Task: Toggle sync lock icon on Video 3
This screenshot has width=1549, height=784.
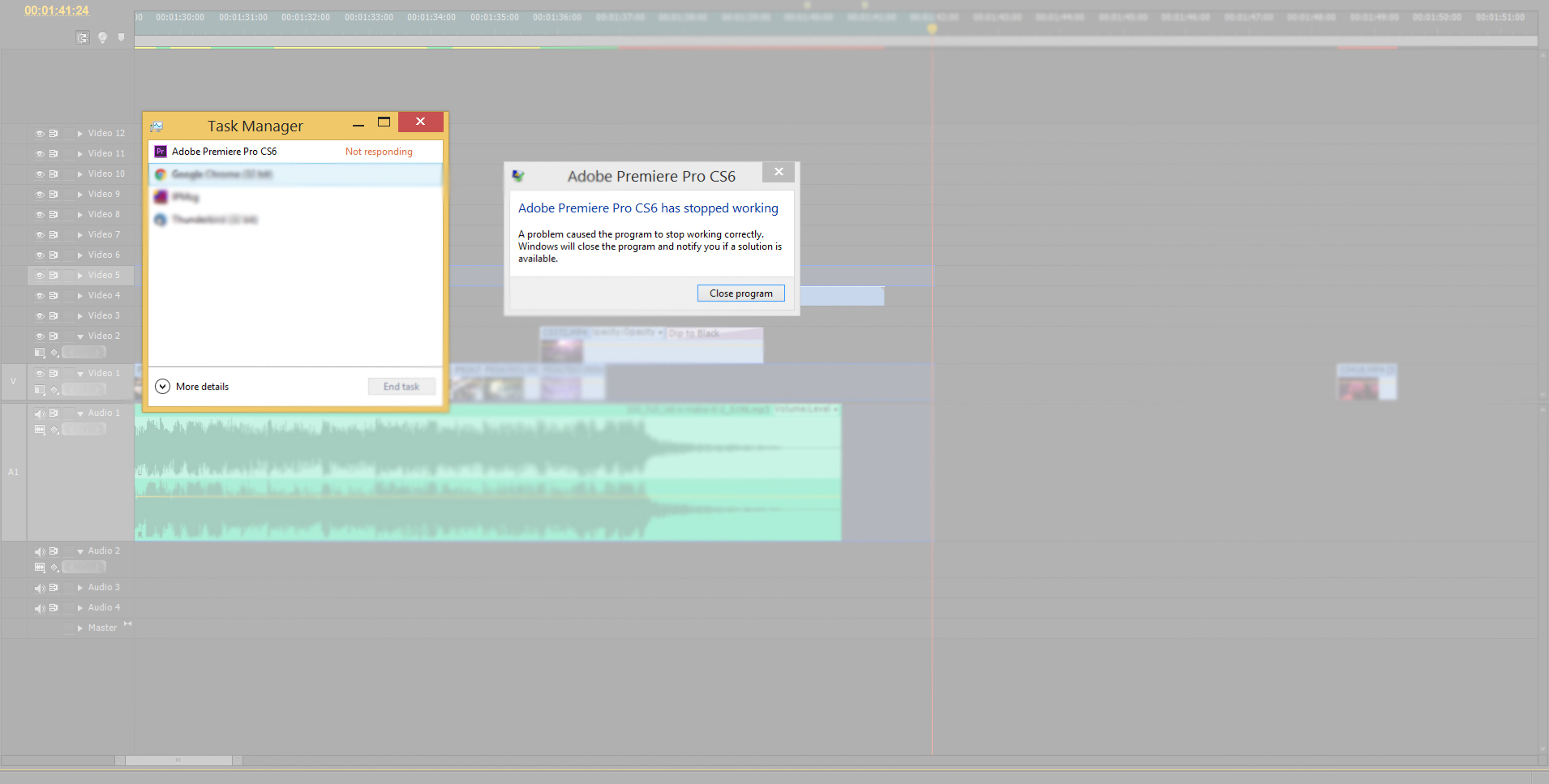Action: [x=54, y=315]
